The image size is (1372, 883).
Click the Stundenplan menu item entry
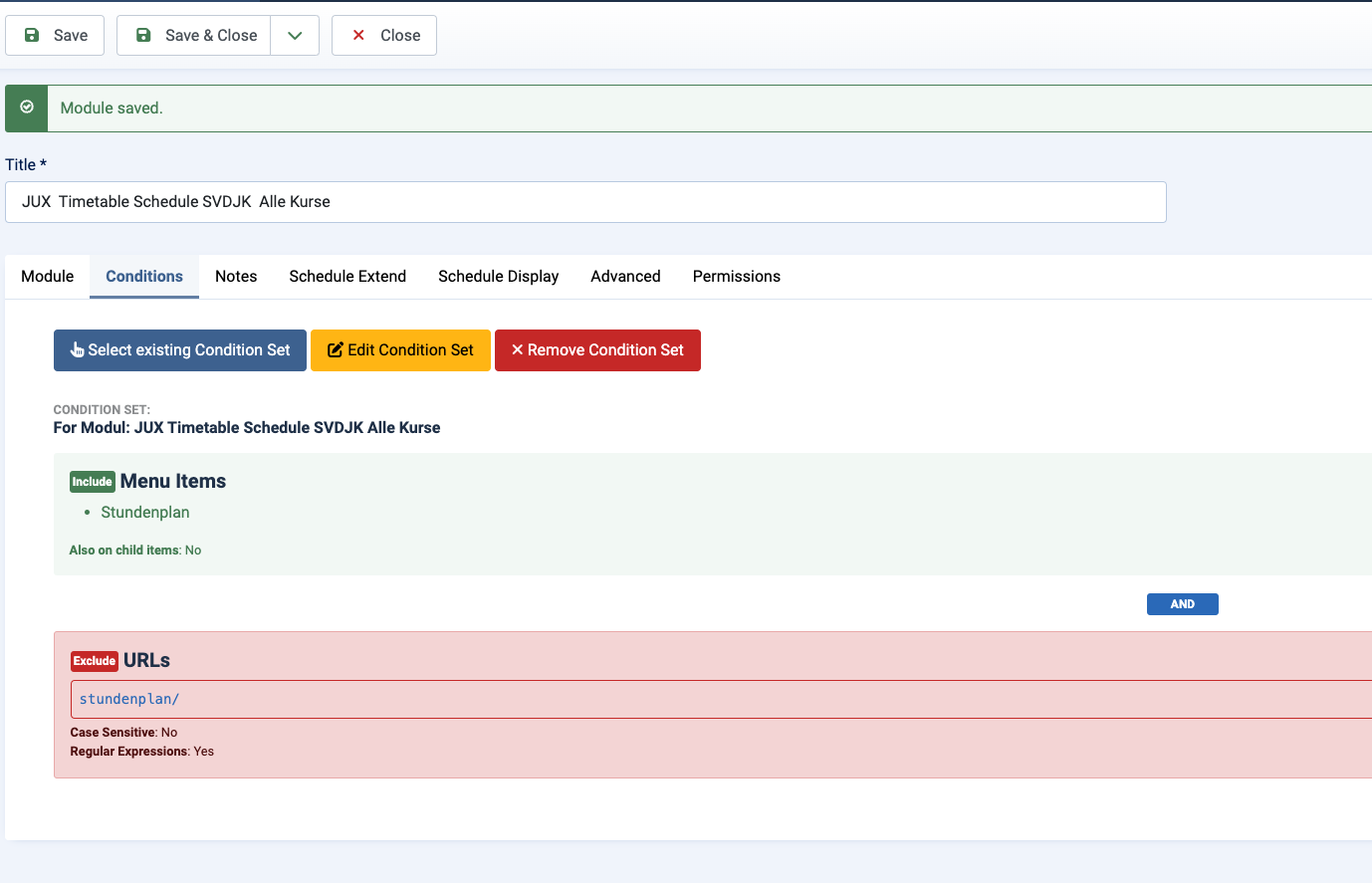(145, 512)
